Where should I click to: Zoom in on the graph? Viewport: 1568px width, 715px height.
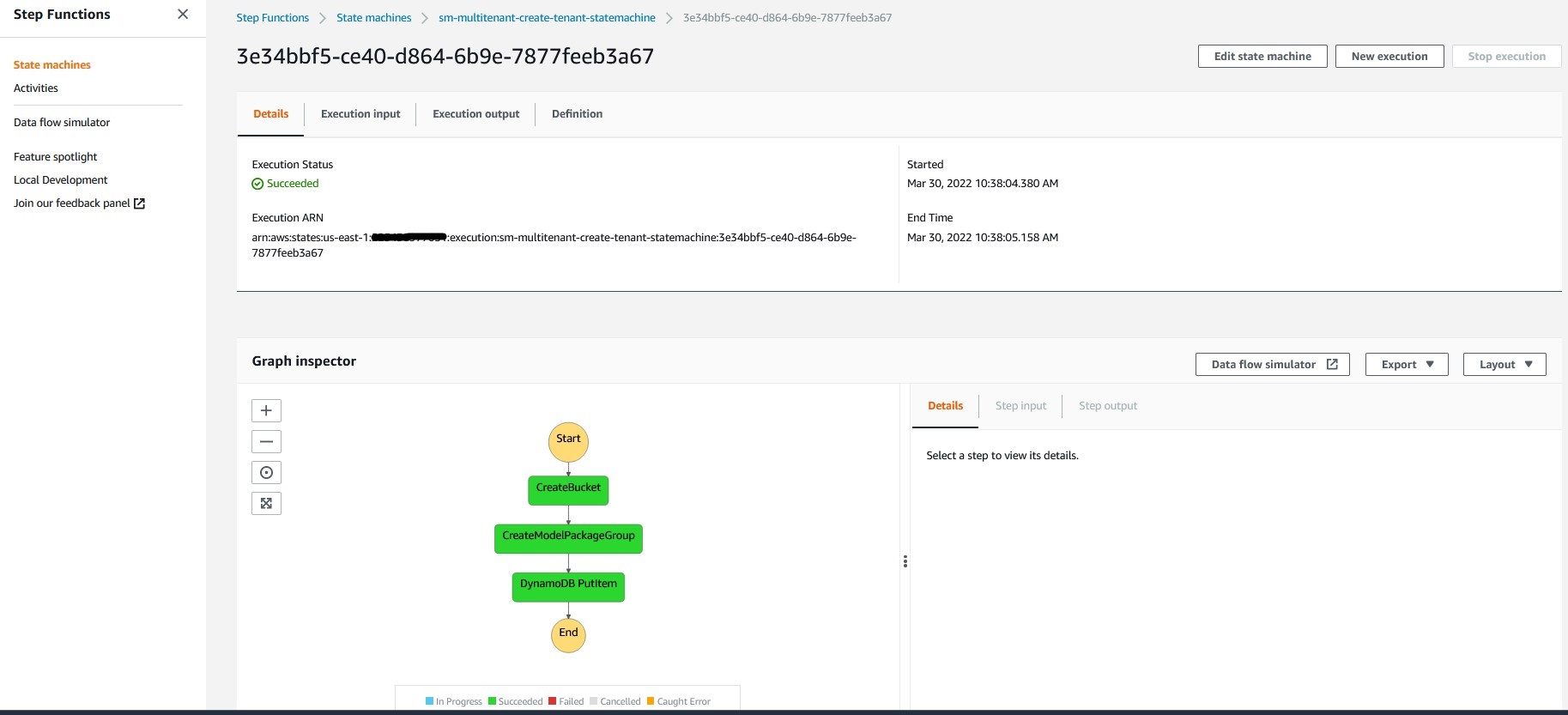coord(266,410)
